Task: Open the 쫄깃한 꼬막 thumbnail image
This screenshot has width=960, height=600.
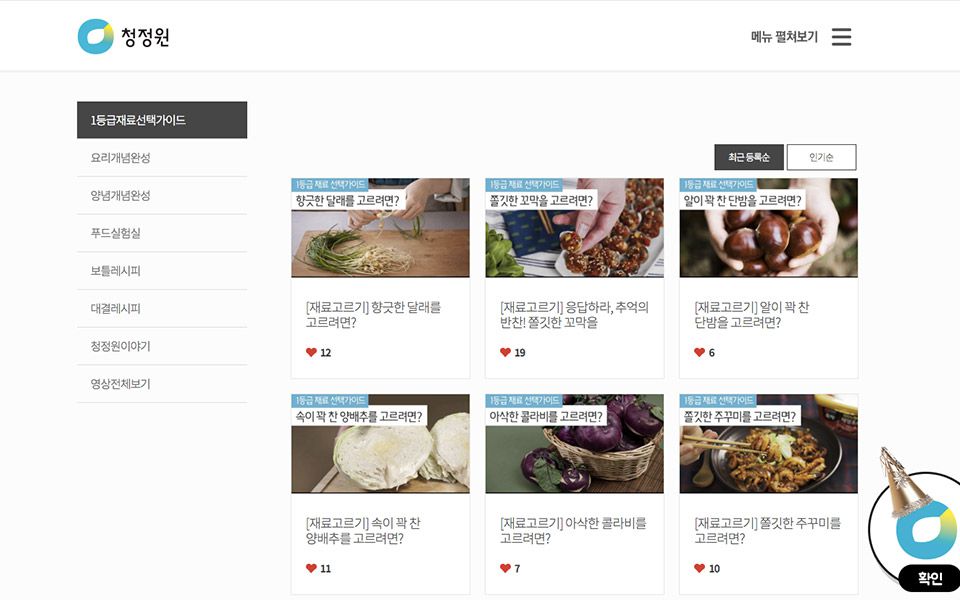Action: [x=574, y=228]
